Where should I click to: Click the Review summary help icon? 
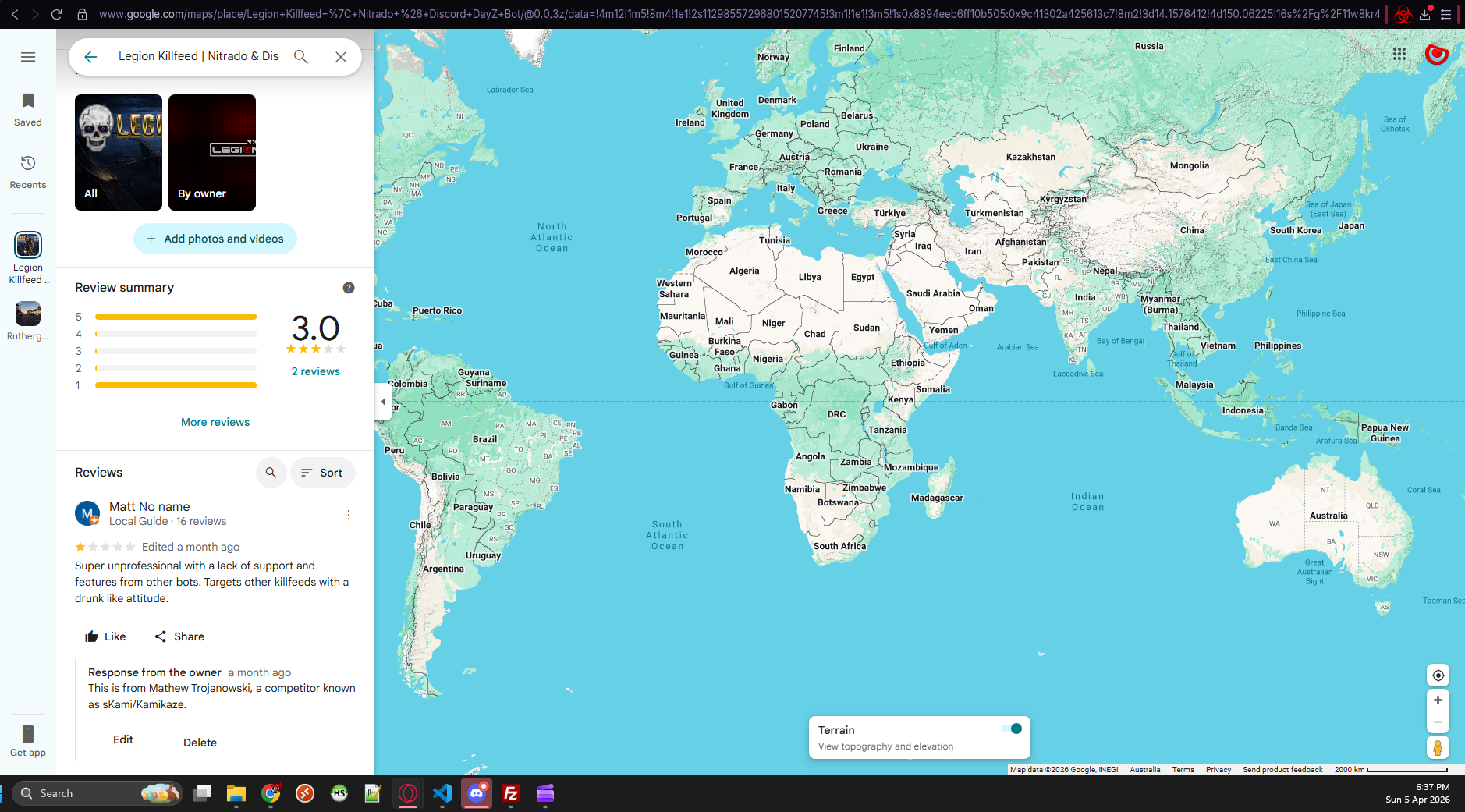point(349,288)
